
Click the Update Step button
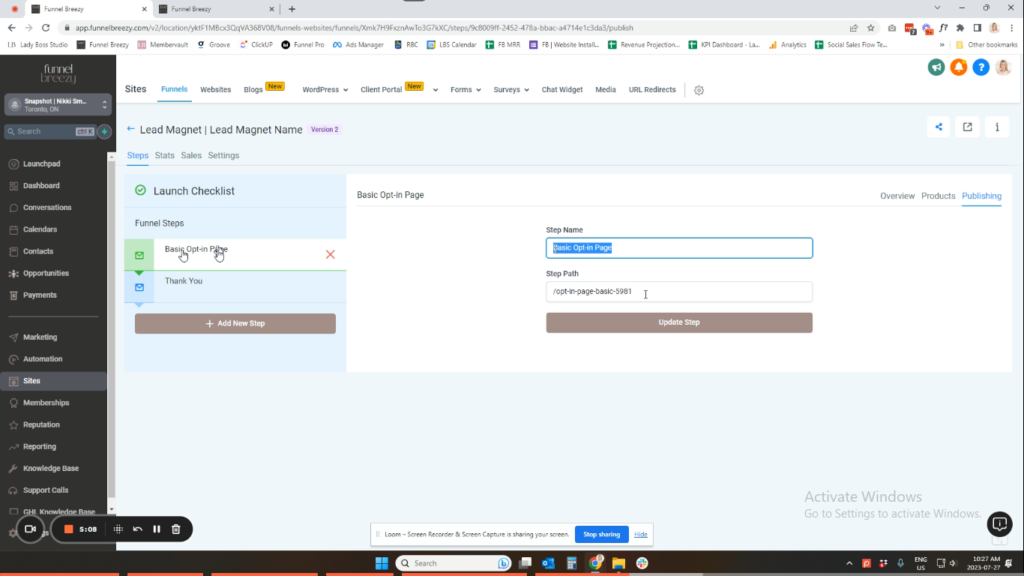point(679,323)
